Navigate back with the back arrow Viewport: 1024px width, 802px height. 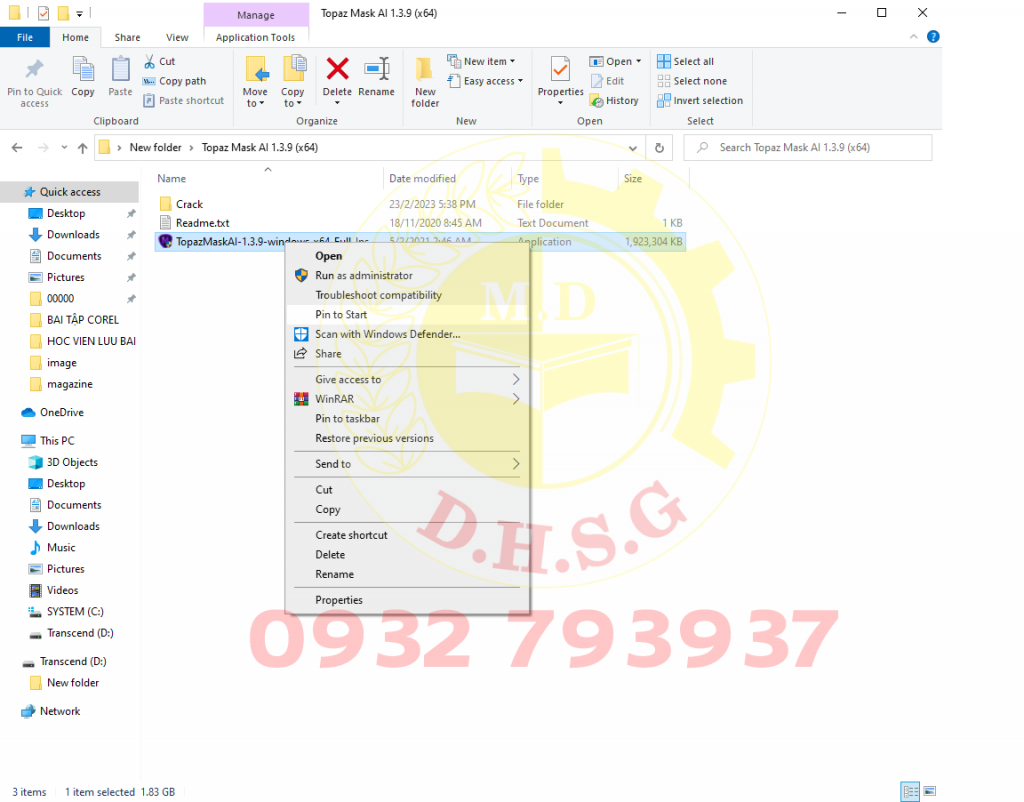tap(17, 148)
